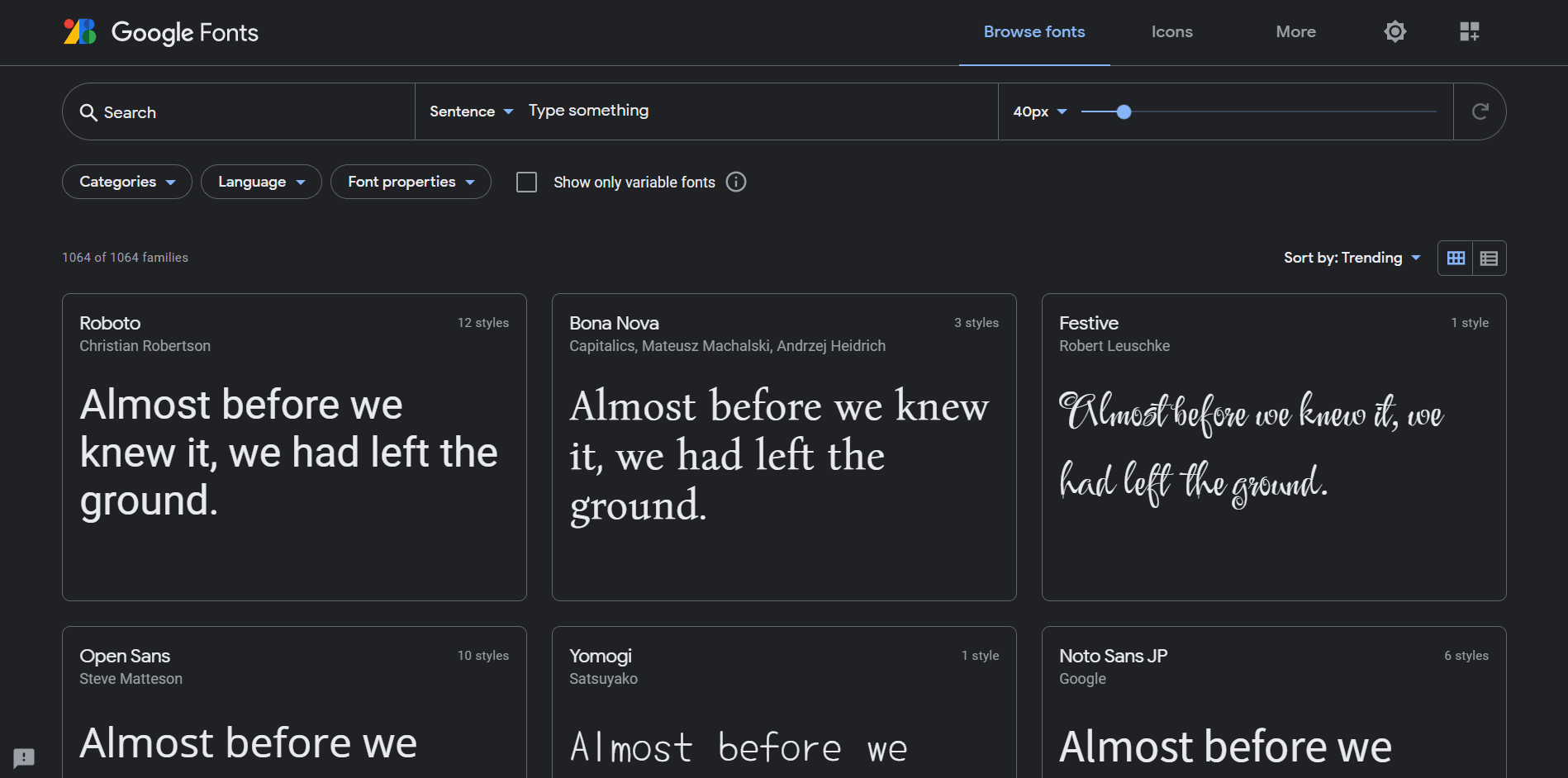Screen dimensions: 1568x778
Task: Click '1 style' on Yomogi card
Action: click(980, 656)
